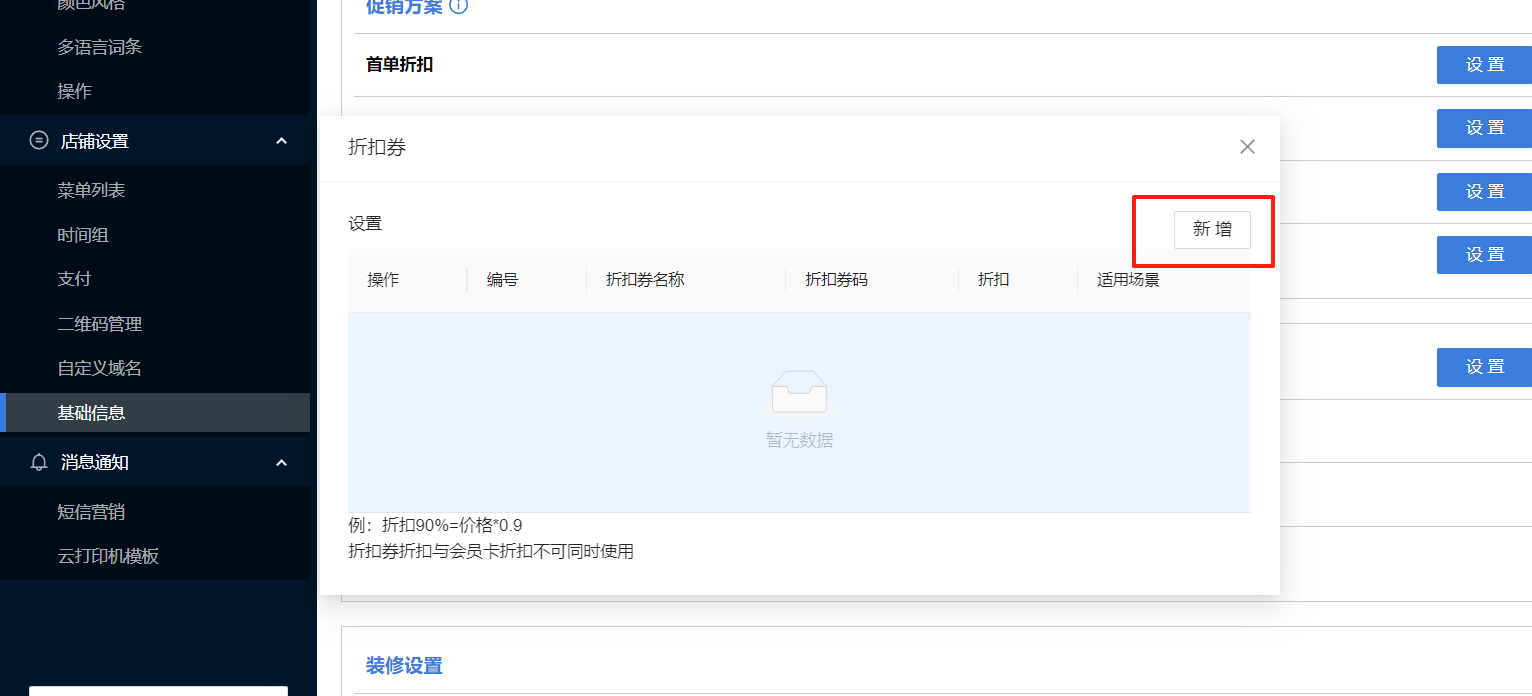This screenshot has width=1532, height=696.
Task: Collapse the 店铺设置 sidebar section
Action: point(281,141)
